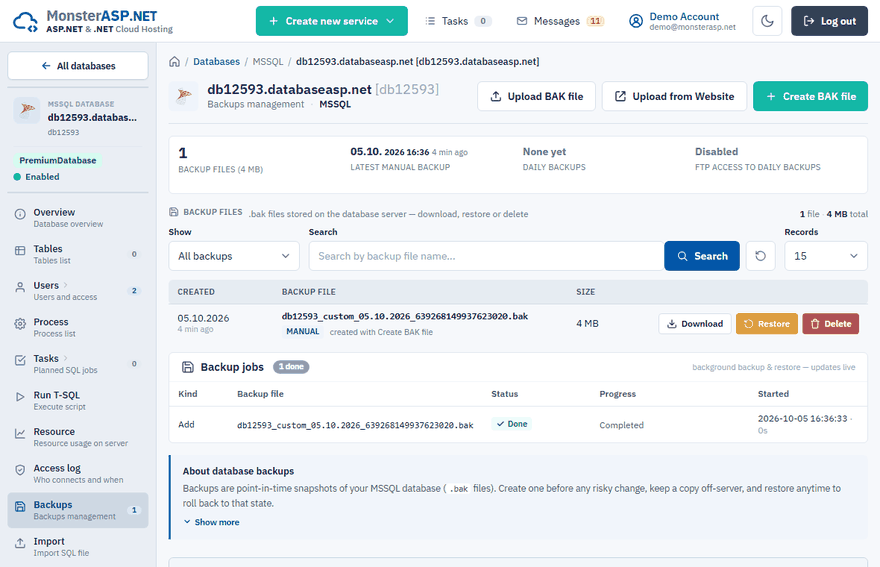The height and width of the screenshot is (567, 880).
Task: Select backup filename in files table
Action: (x=405, y=316)
